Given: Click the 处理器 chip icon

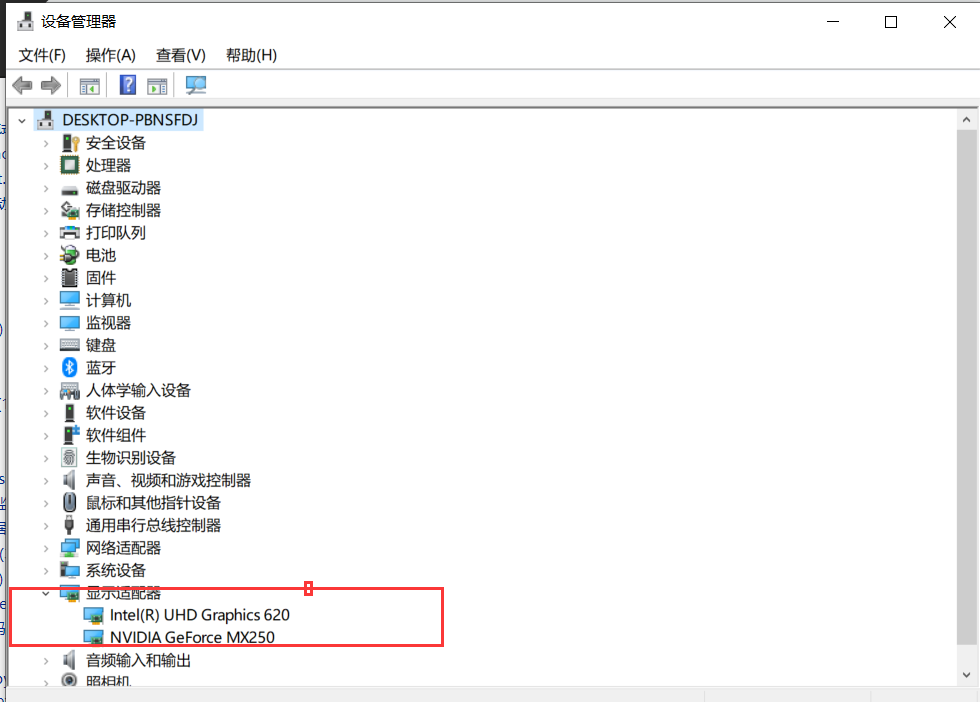Looking at the screenshot, I should coord(69,166).
